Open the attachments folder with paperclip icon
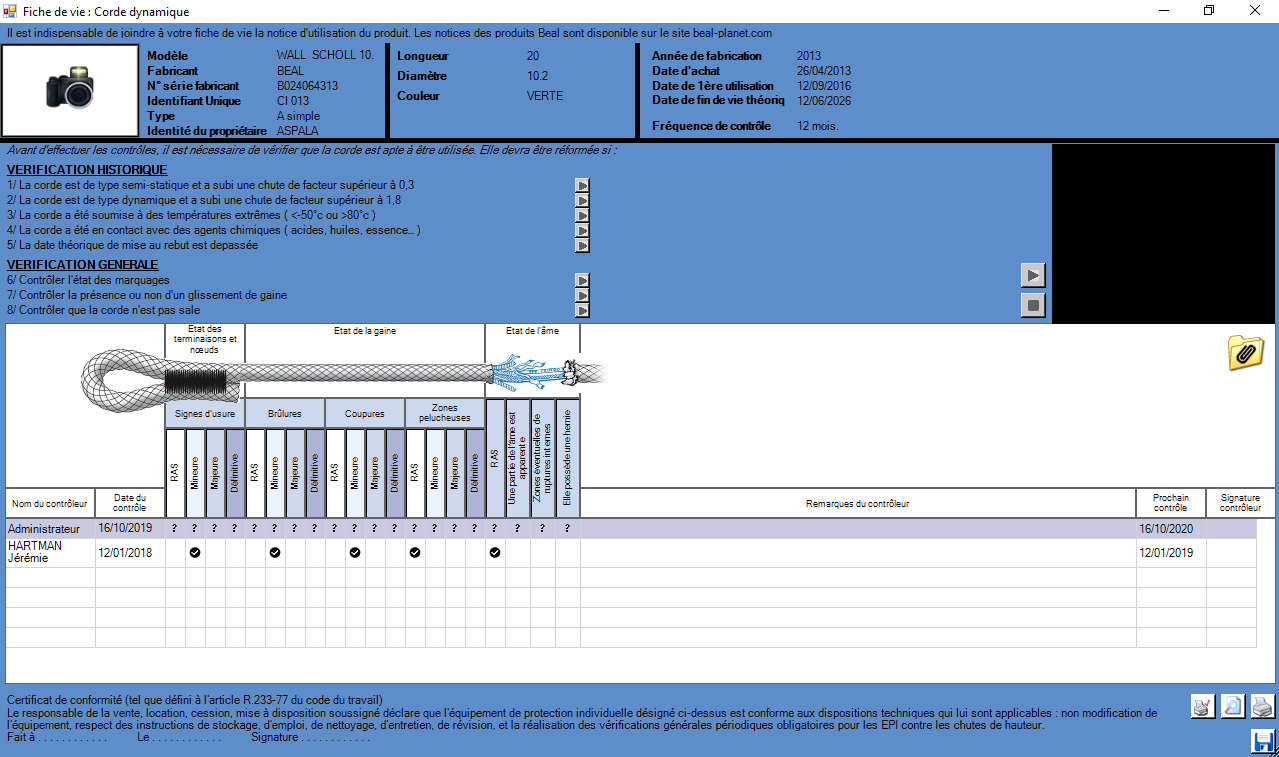Viewport: 1279px width, 757px height. click(x=1245, y=353)
